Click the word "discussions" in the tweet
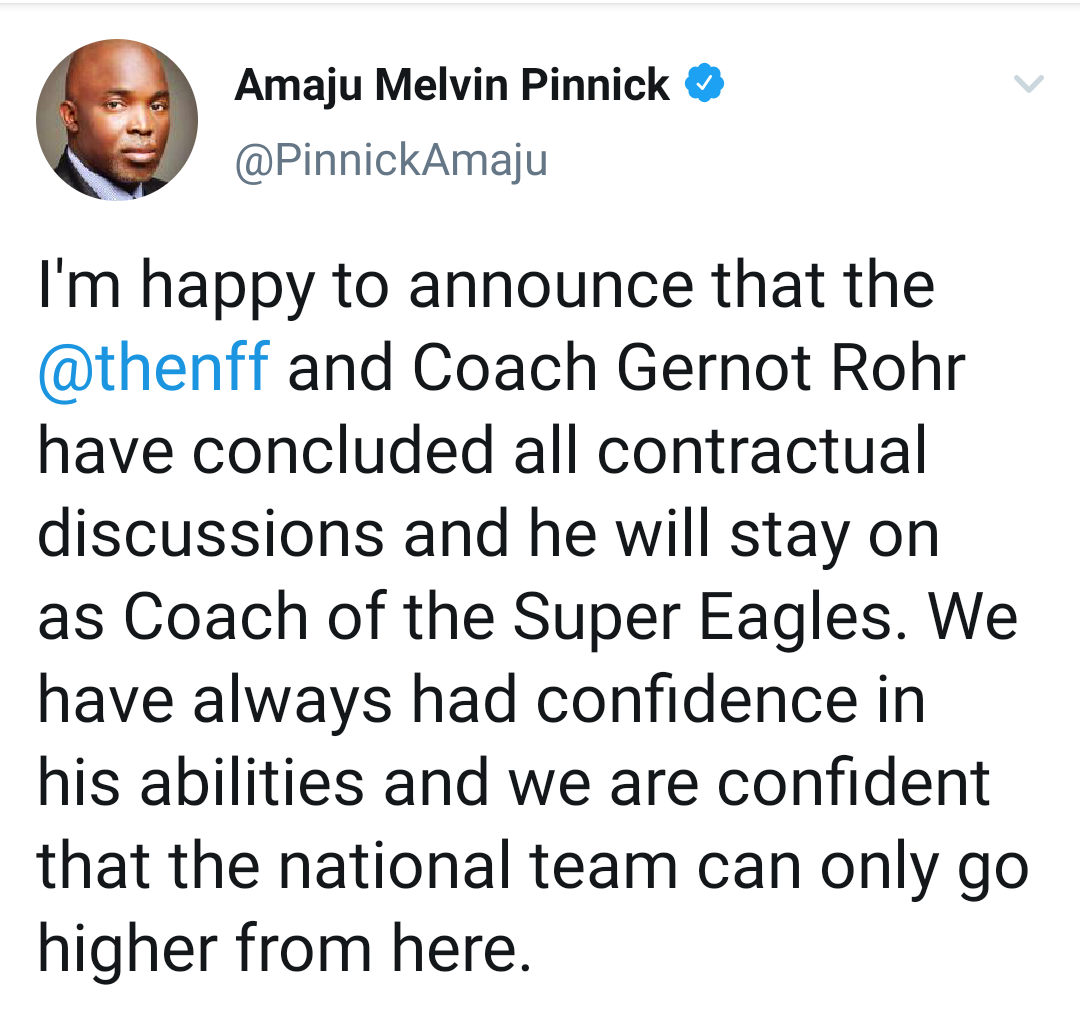 211,534
